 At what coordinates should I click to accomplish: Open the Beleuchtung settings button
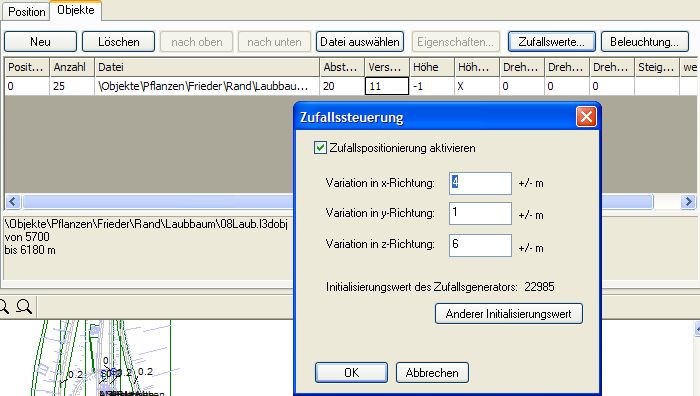(644, 42)
